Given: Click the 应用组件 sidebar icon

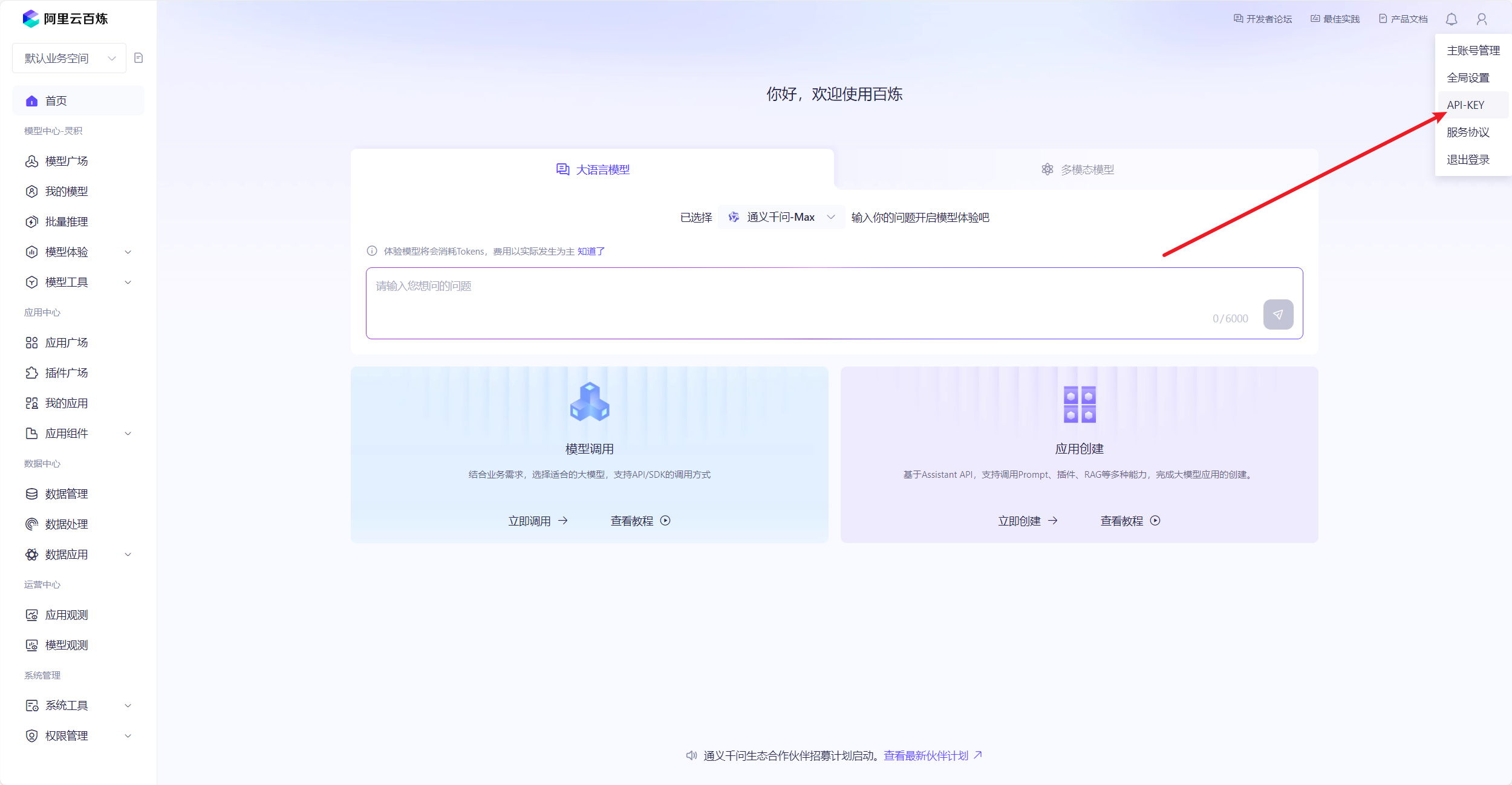Looking at the screenshot, I should 32,433.
